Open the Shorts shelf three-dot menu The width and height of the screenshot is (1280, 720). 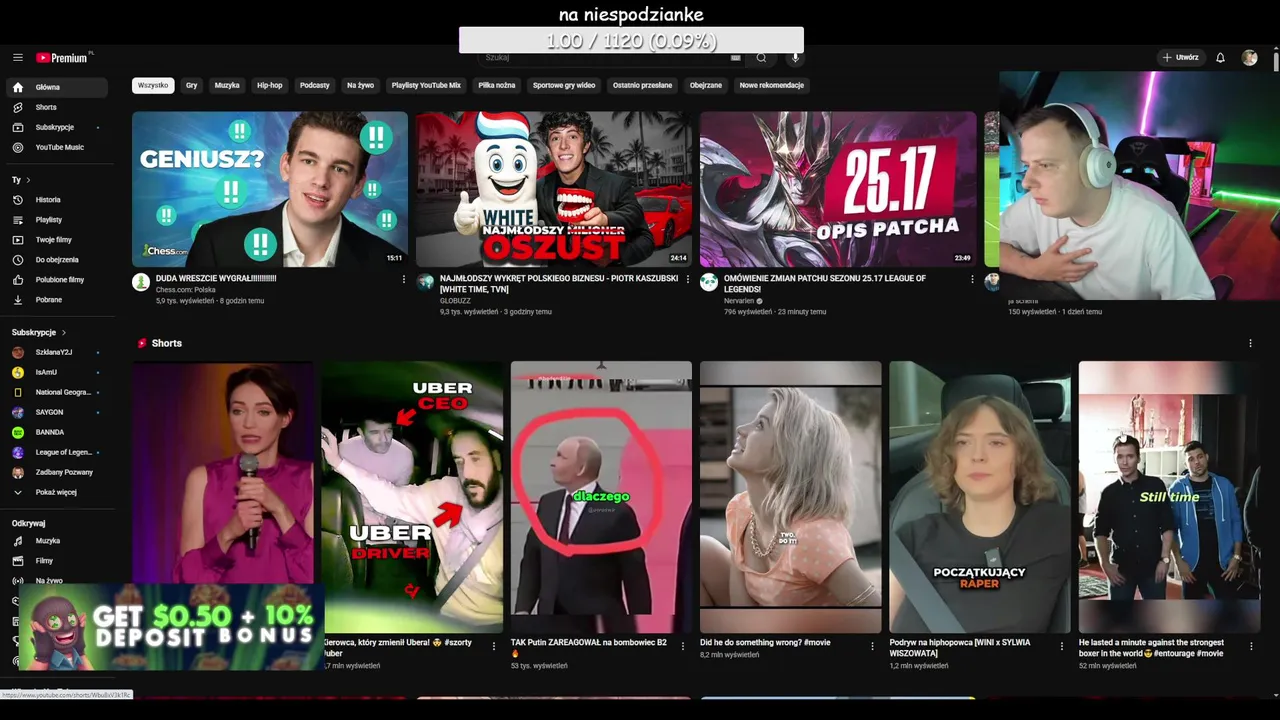coord(1250,343)
